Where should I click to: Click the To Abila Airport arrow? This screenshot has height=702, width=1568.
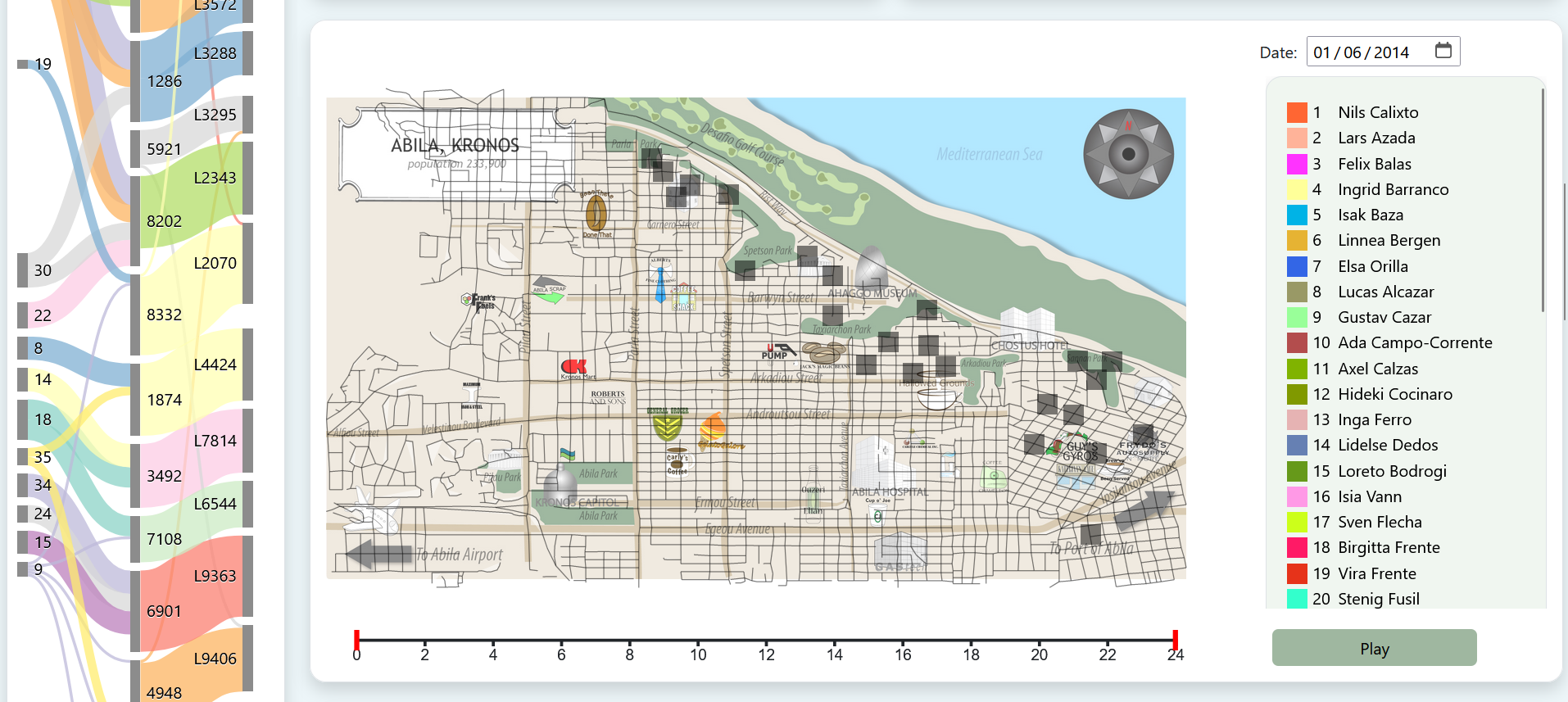378,554
